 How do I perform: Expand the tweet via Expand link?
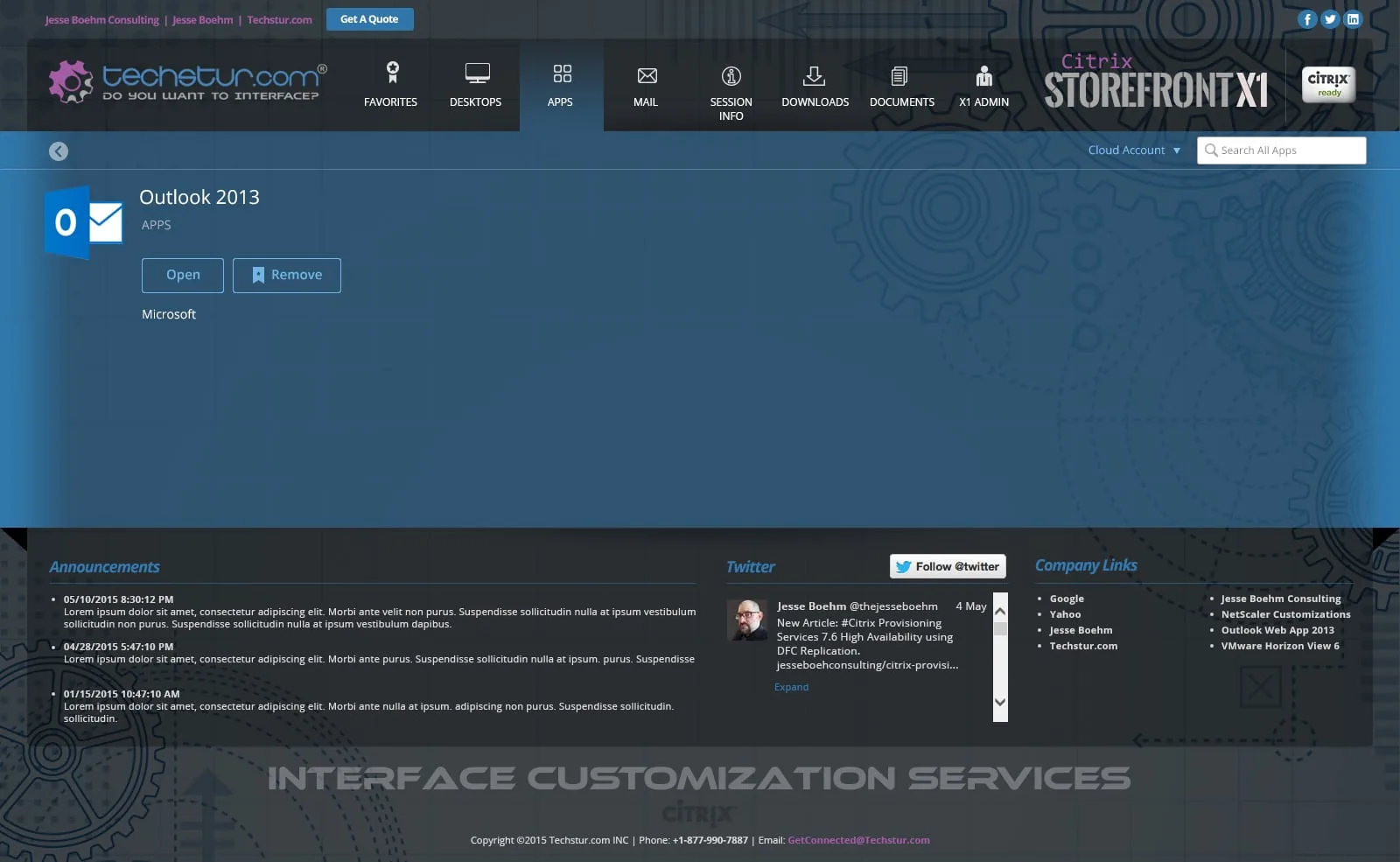coord(791,687)
